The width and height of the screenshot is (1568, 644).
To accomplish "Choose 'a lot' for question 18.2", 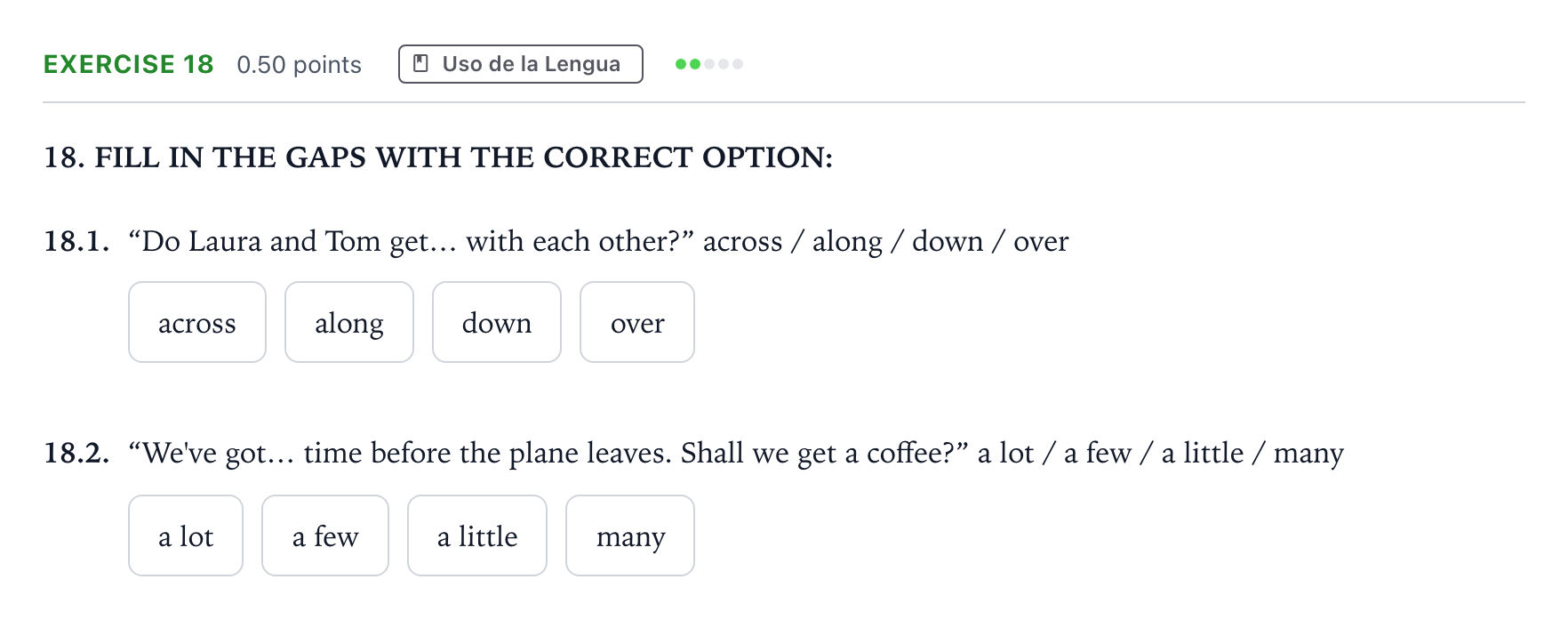I will (186, 535).
